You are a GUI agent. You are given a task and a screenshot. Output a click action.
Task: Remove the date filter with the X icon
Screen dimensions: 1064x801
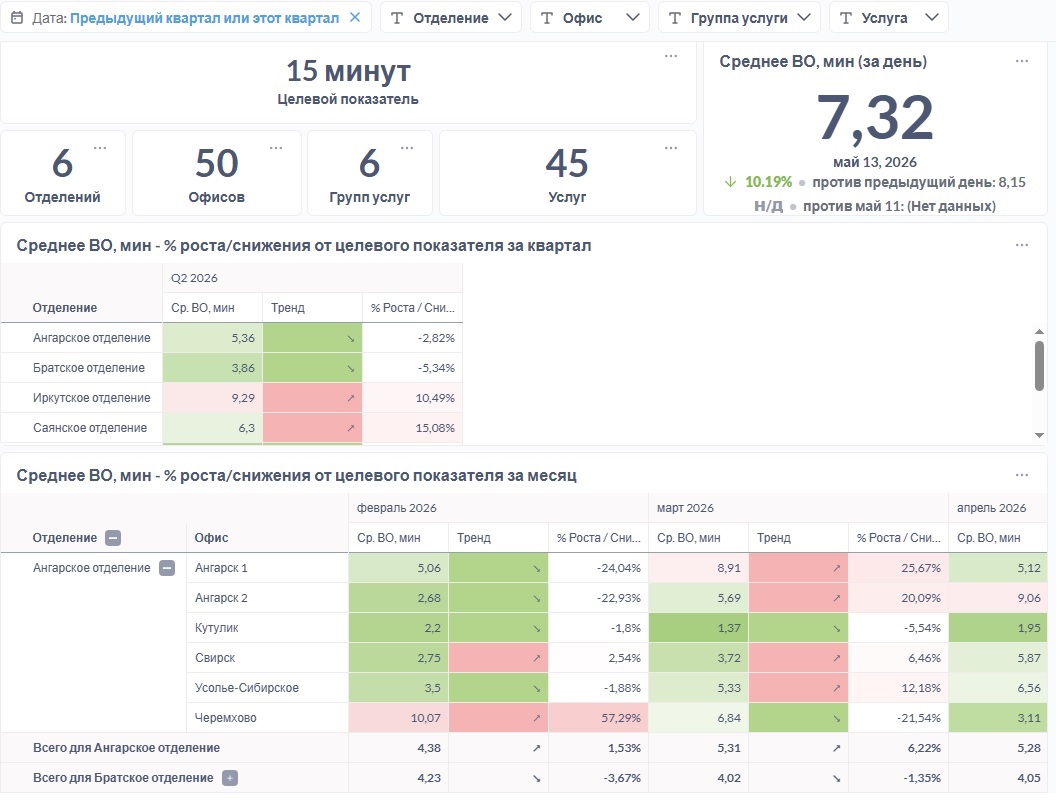point(355,18)
